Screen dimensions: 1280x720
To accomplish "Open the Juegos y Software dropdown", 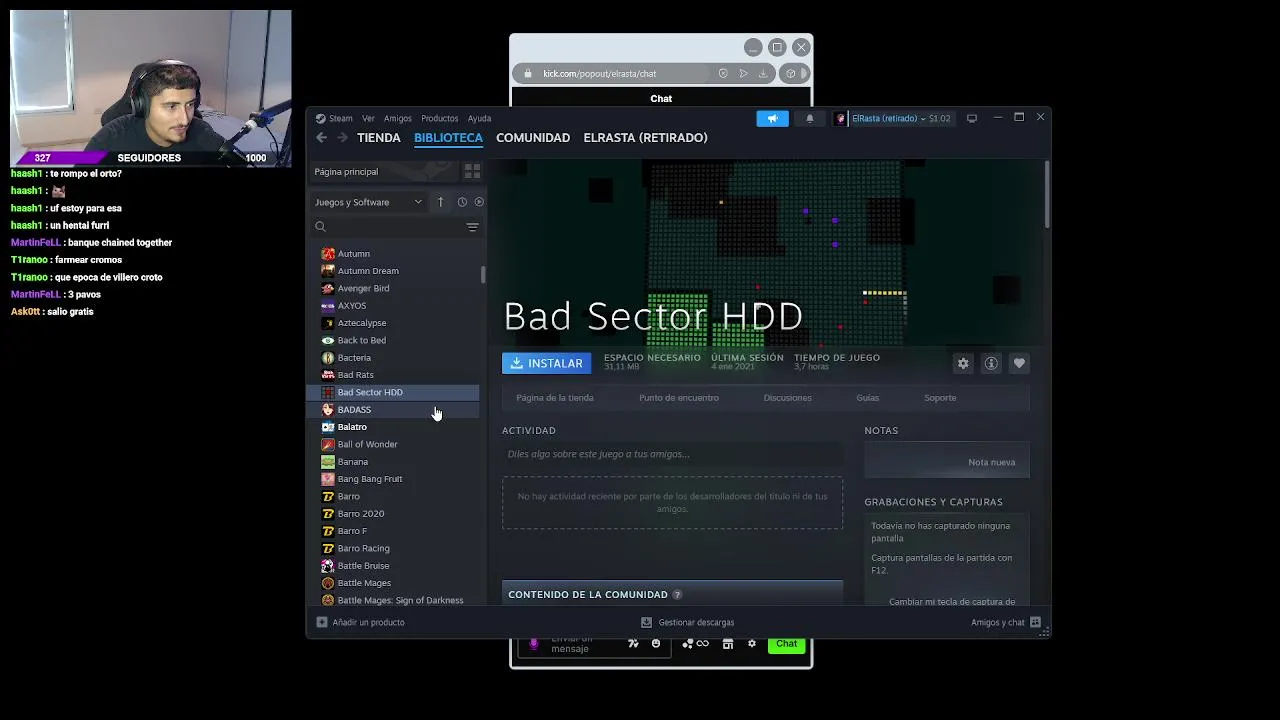I will (369, 202).
